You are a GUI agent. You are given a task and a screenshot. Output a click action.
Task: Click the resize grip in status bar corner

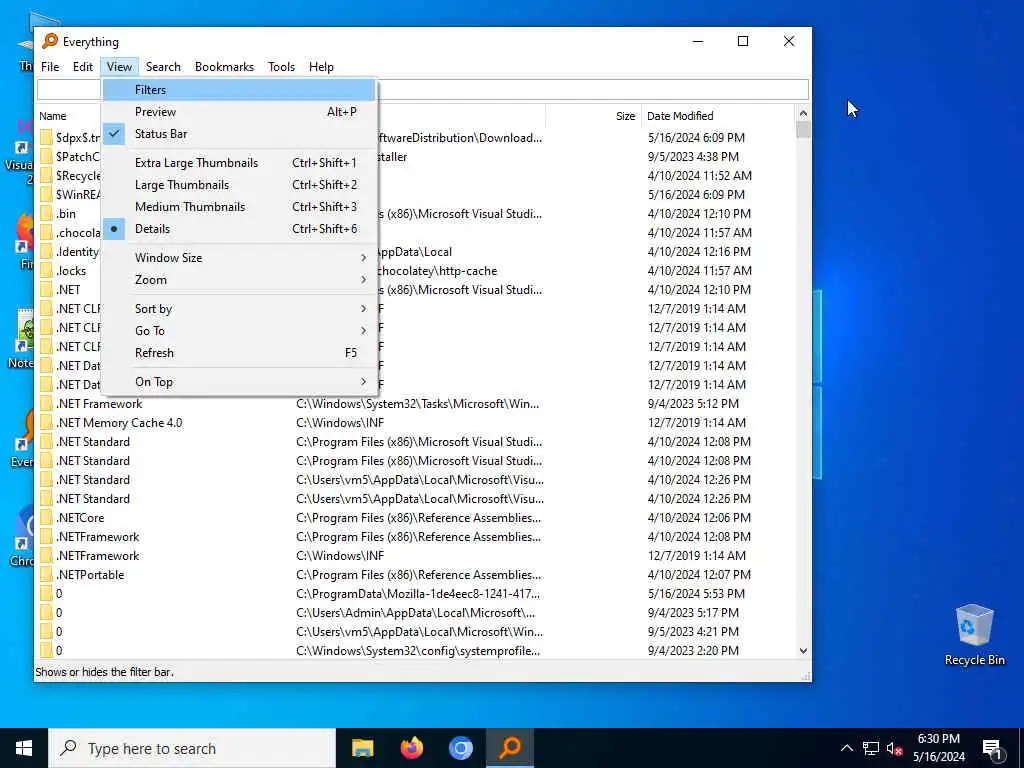(x=807, y=677)
